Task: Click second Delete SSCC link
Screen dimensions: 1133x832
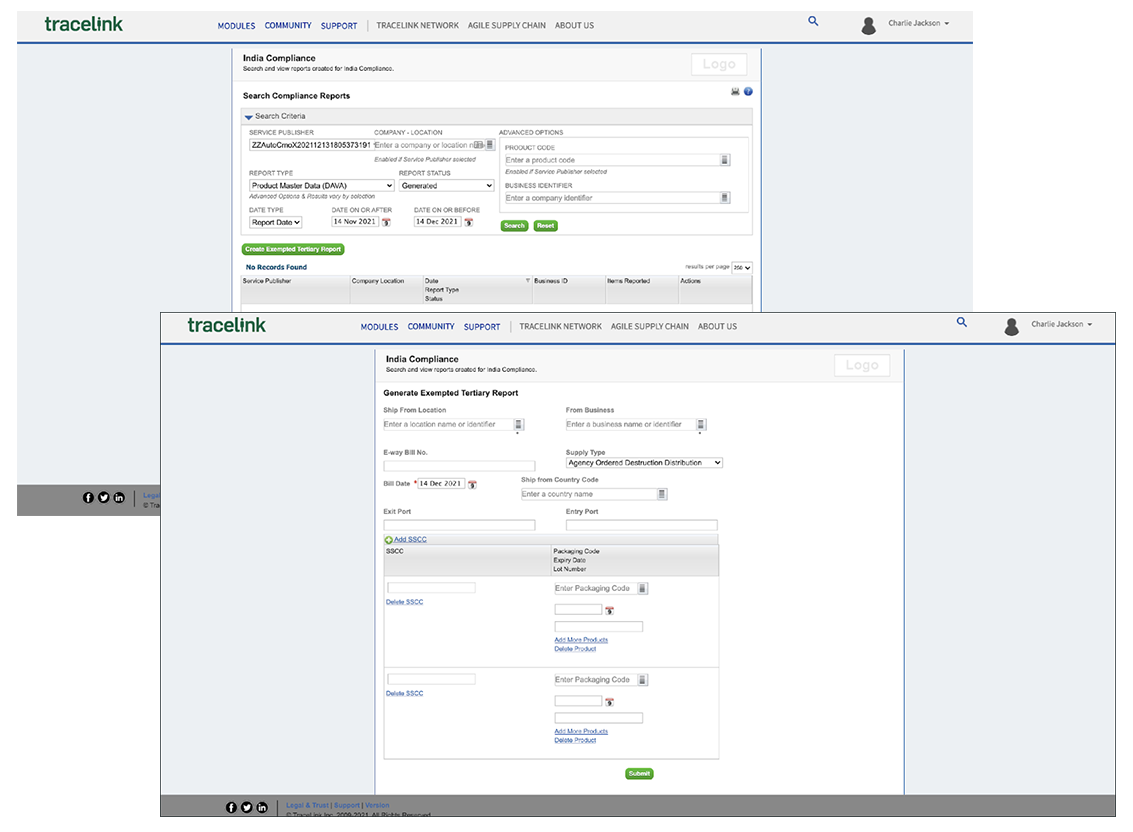Action: coord(404,693)
